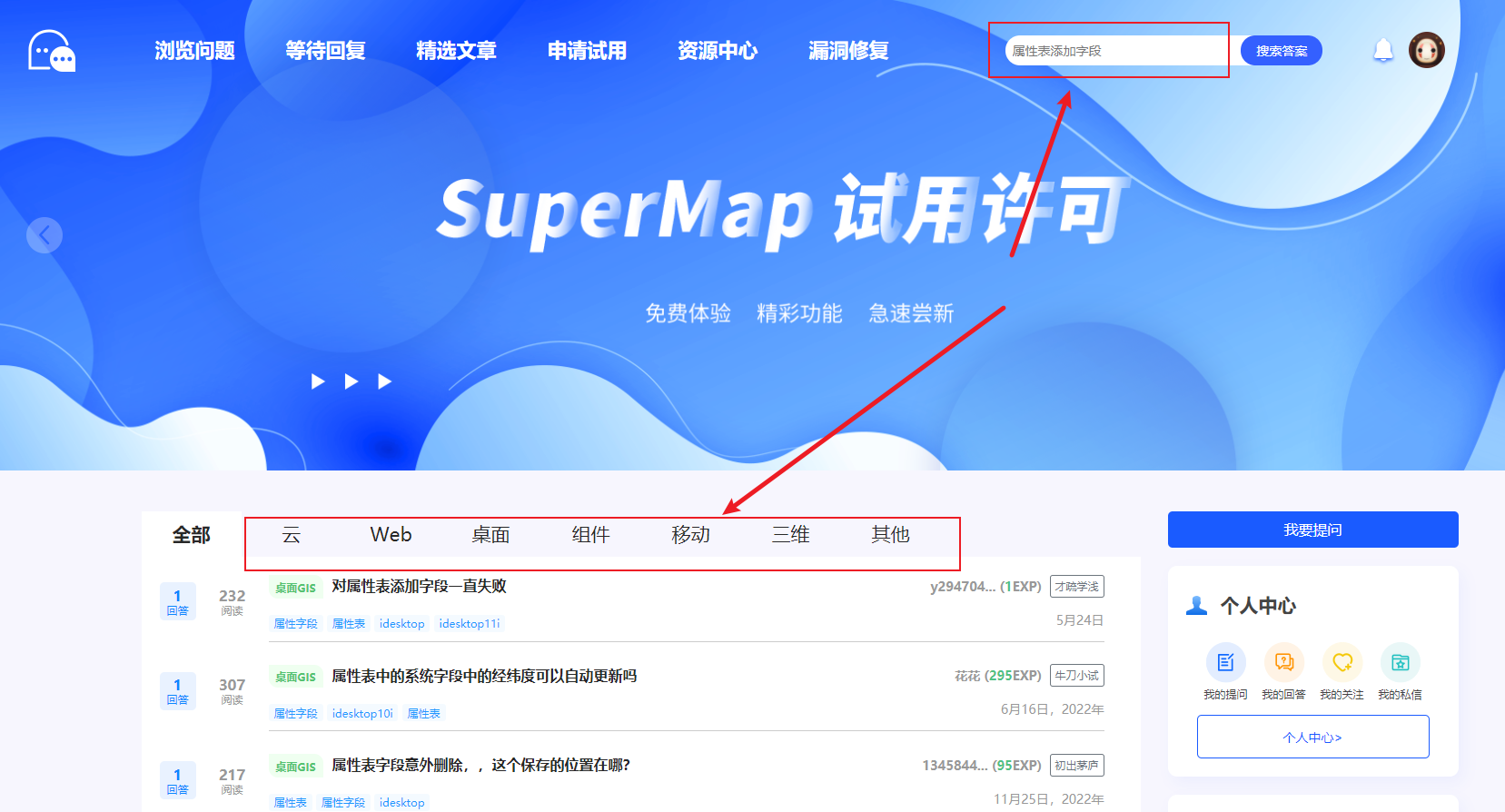The width and height of the screenshot is (1505, 812).
Task: Click the 5月24日 date
Action: 1080,620
